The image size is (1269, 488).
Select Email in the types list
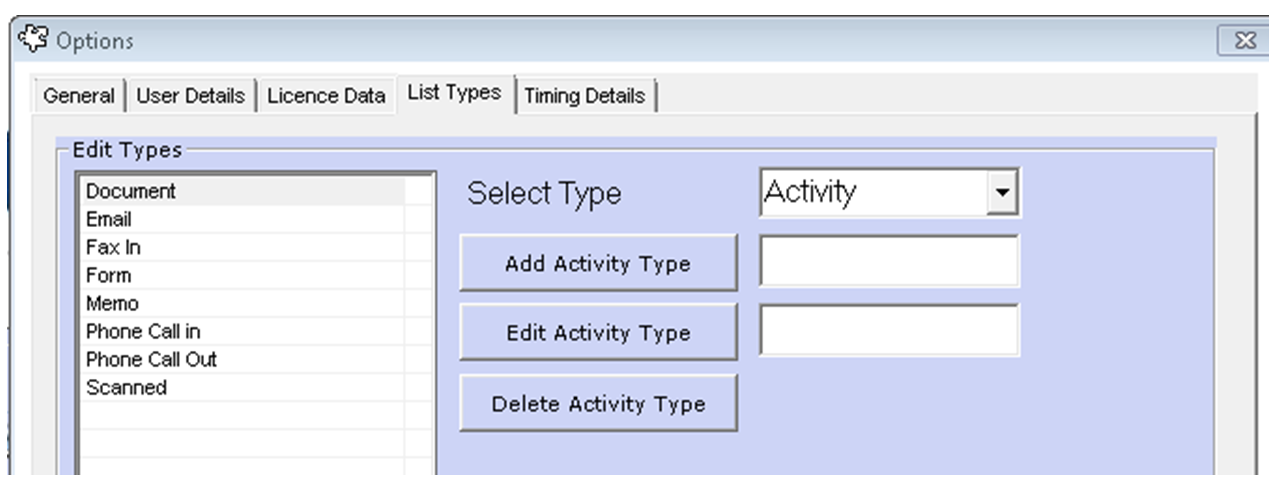[244, 219]
